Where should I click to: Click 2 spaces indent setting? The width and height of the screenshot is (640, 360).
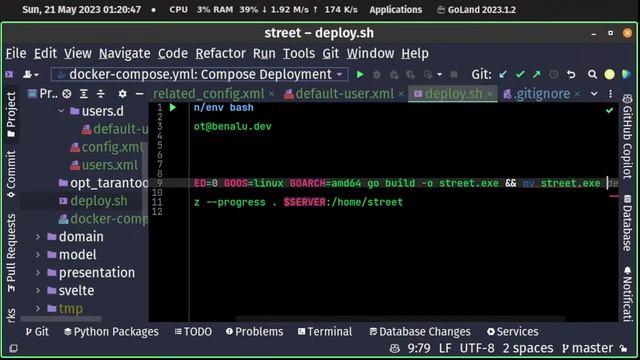528,348
